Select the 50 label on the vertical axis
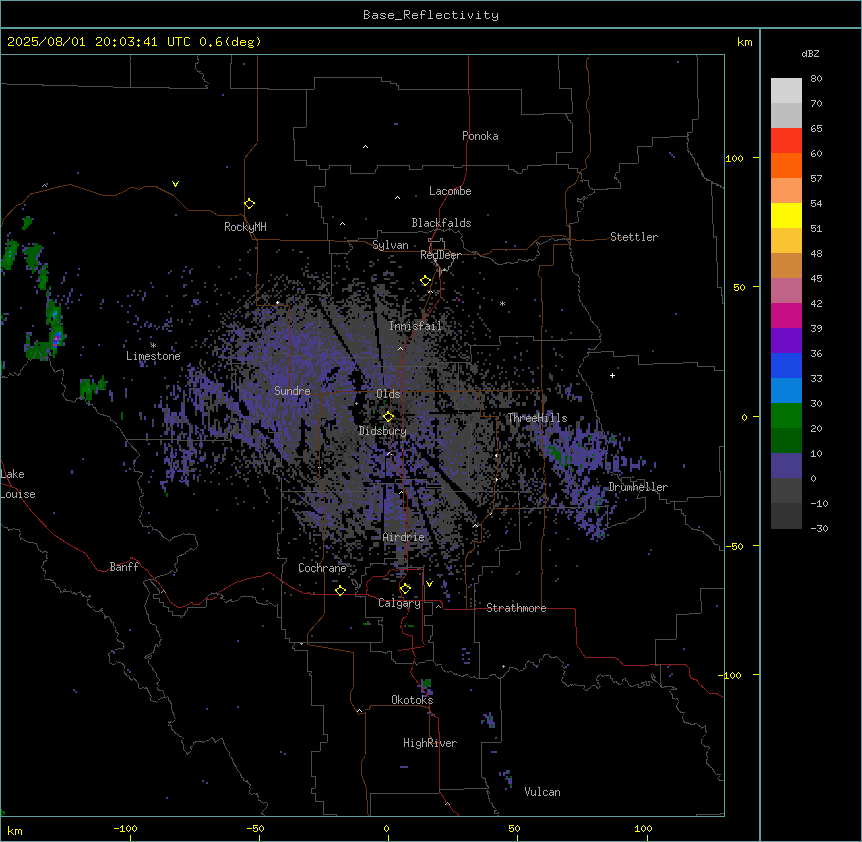Viewport: 862px width, 842px height. pos(739,287)
